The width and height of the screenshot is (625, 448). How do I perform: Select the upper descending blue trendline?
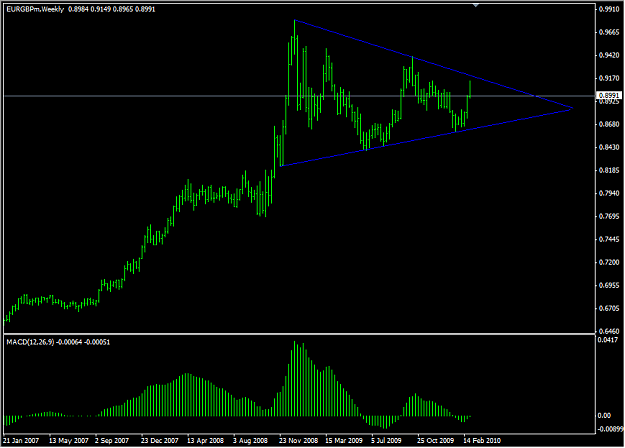click(x=433, y=64)
